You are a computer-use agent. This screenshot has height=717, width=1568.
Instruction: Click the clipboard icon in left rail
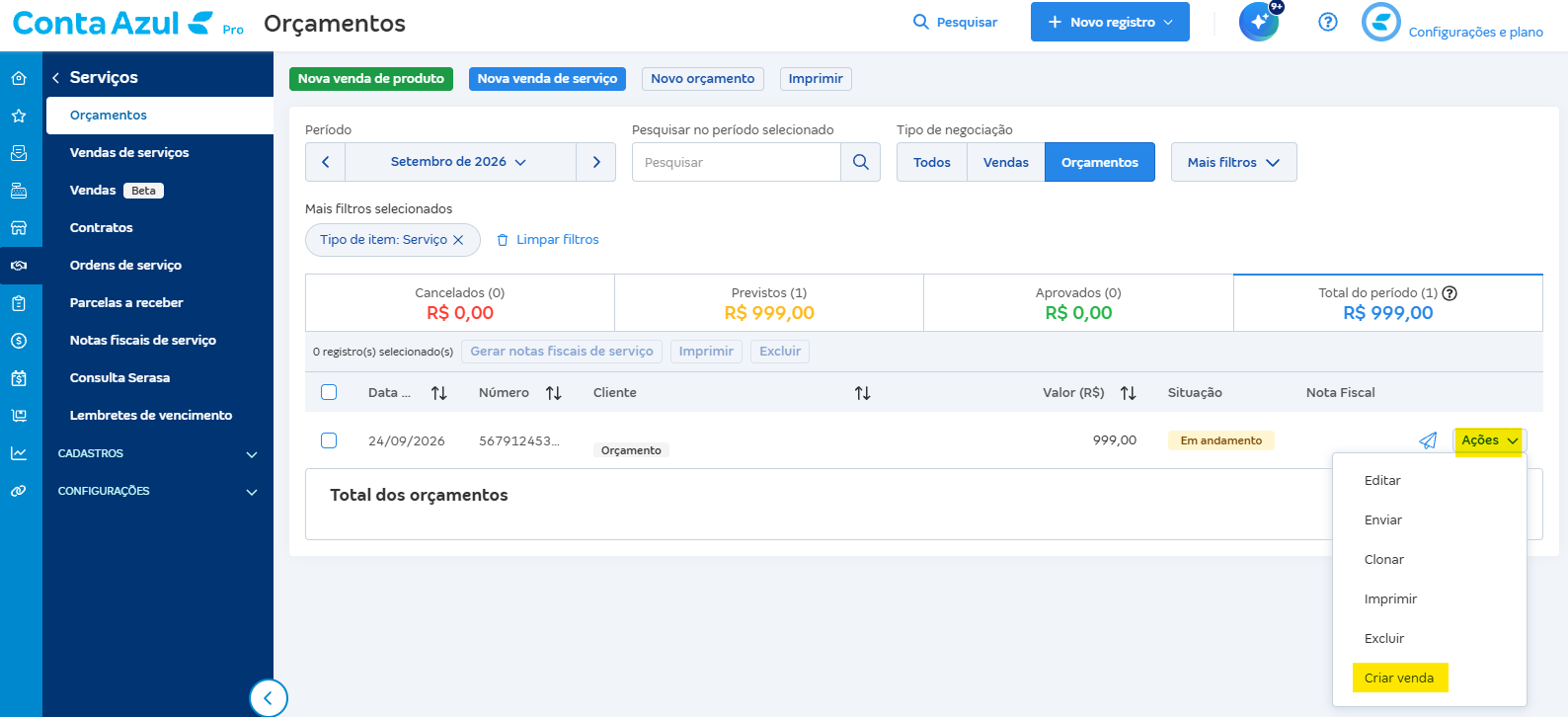(x=19, y=303)
